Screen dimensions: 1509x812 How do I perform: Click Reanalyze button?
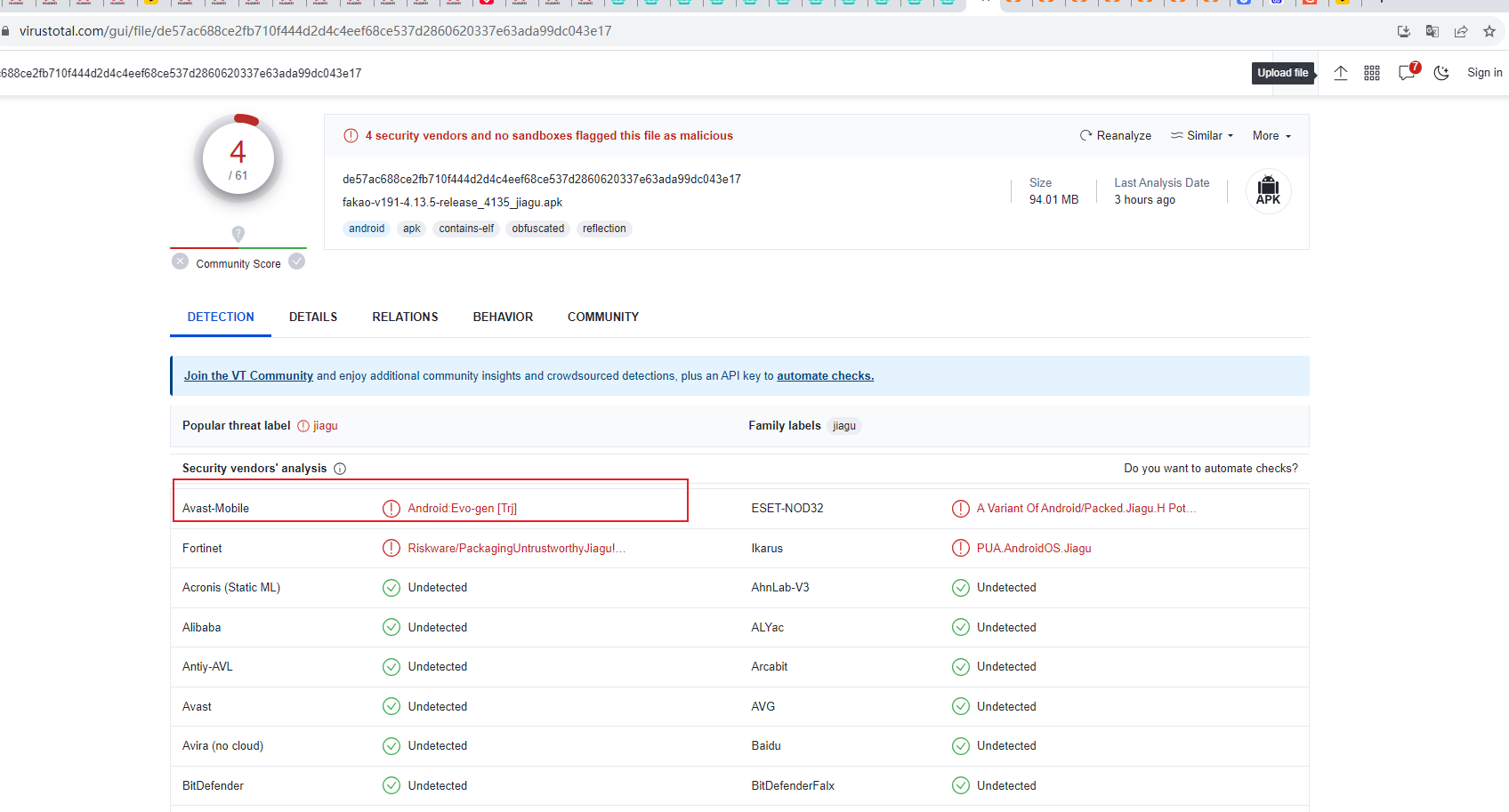(1115, 136)
